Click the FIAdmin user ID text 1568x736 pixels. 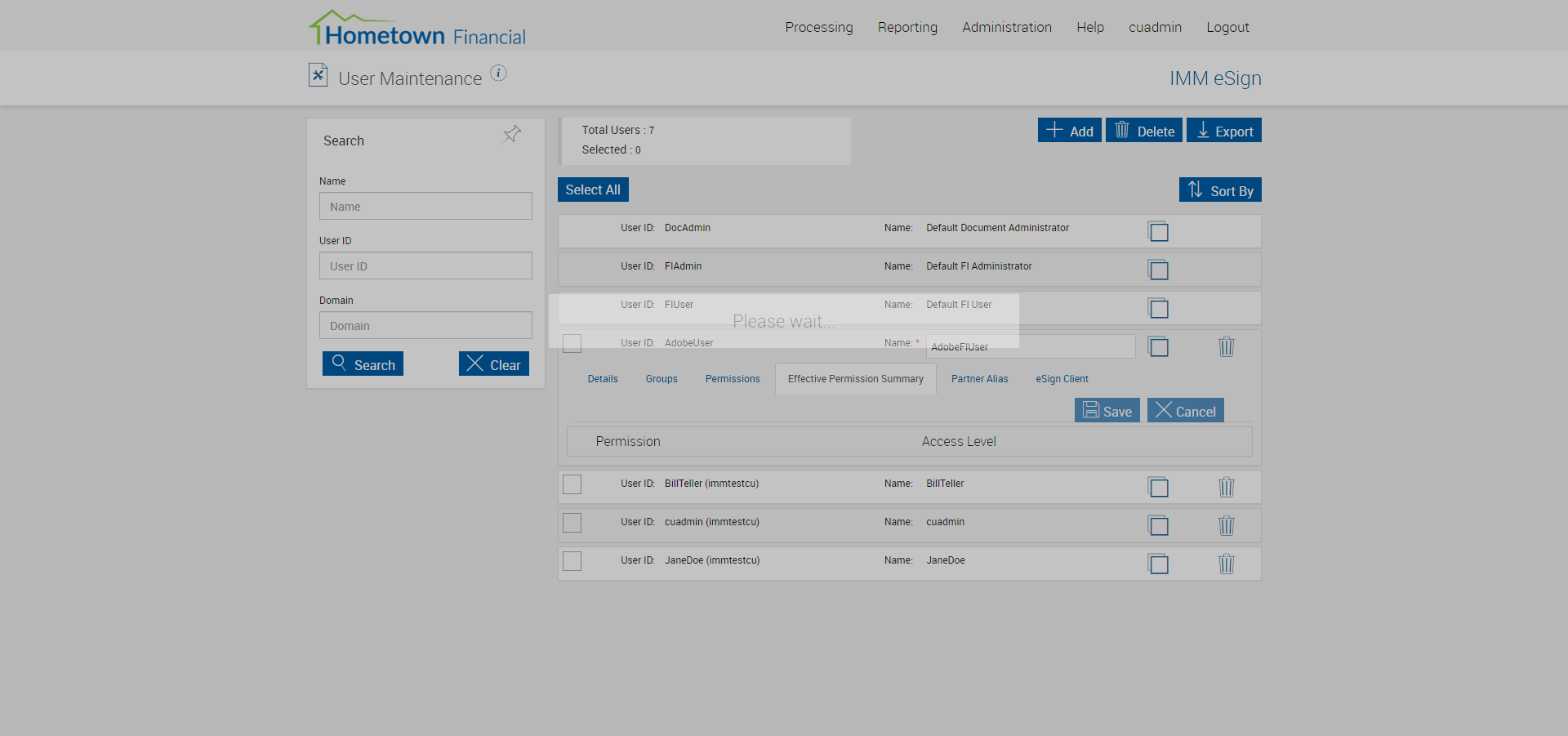click(684, 266)
